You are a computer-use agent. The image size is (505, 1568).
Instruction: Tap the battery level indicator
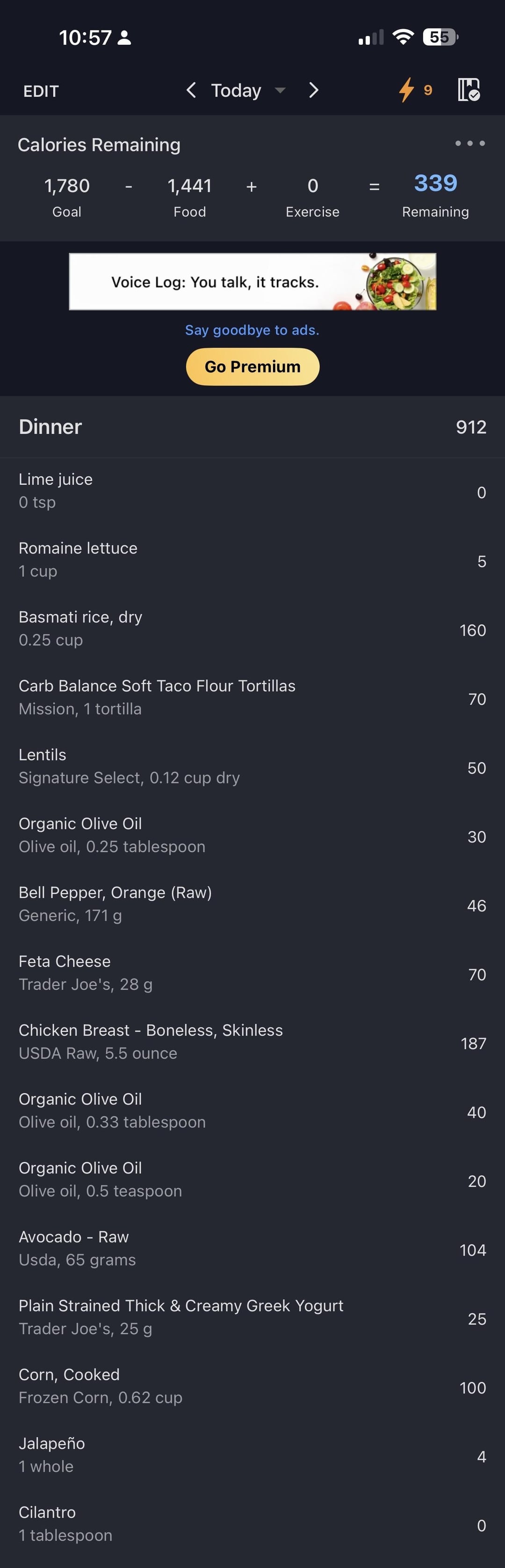point(440,37)
